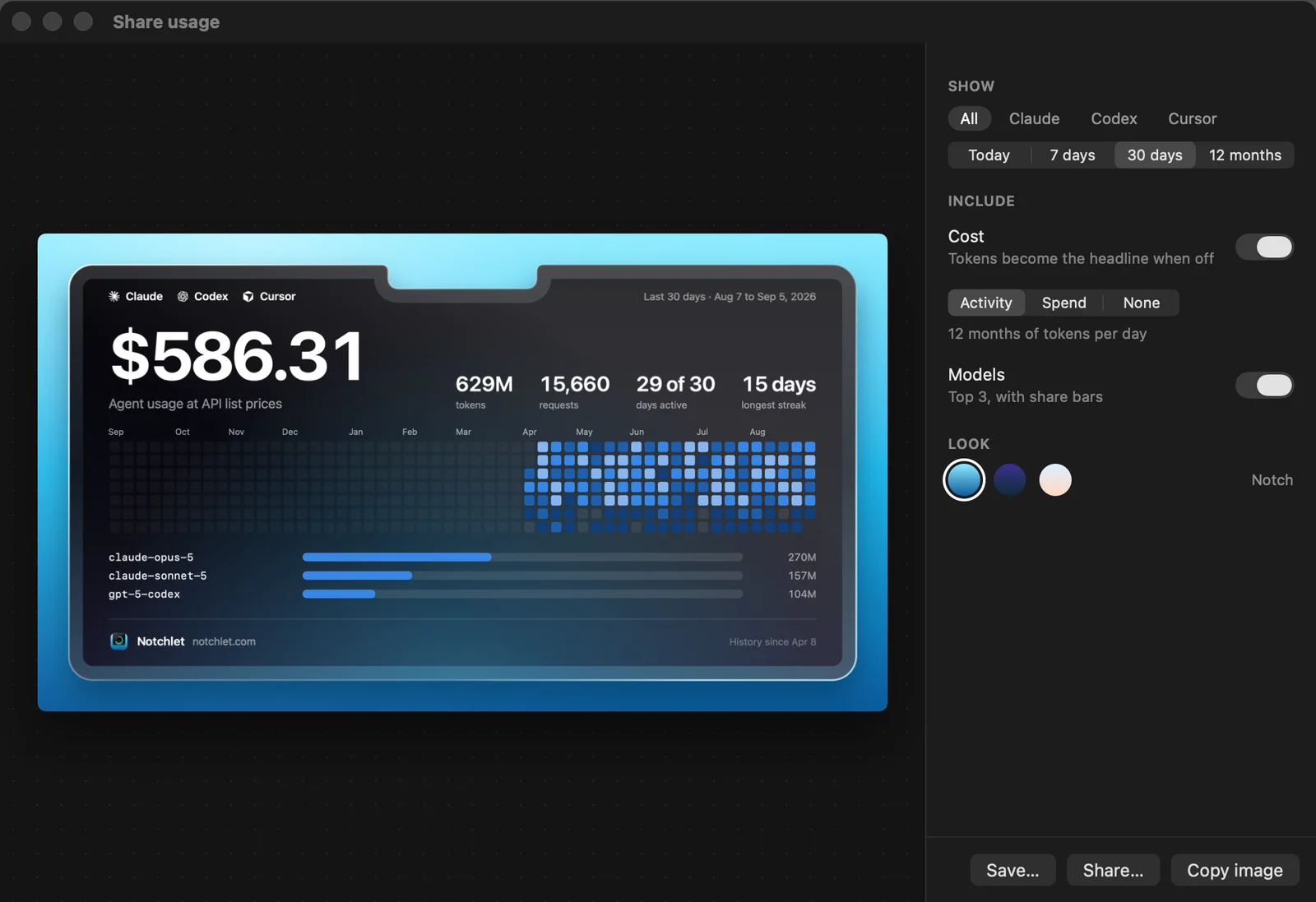
Task: Click the claude-opus-5 model name
Action: 151,557
